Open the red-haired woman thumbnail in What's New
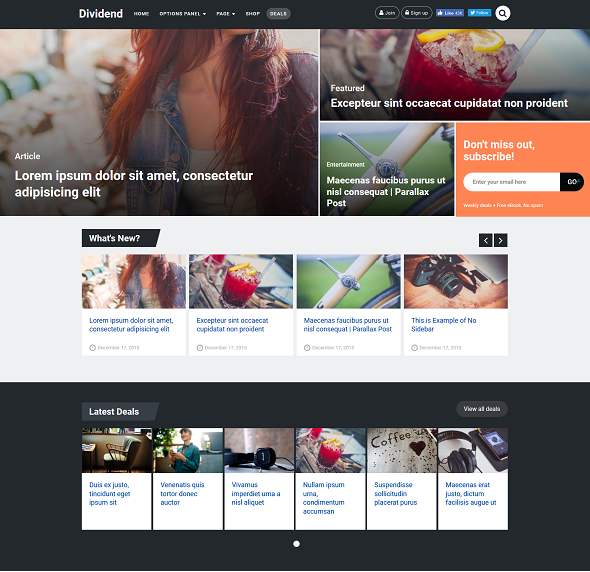Viewport: 590px width, 572px height. [134, 281]
